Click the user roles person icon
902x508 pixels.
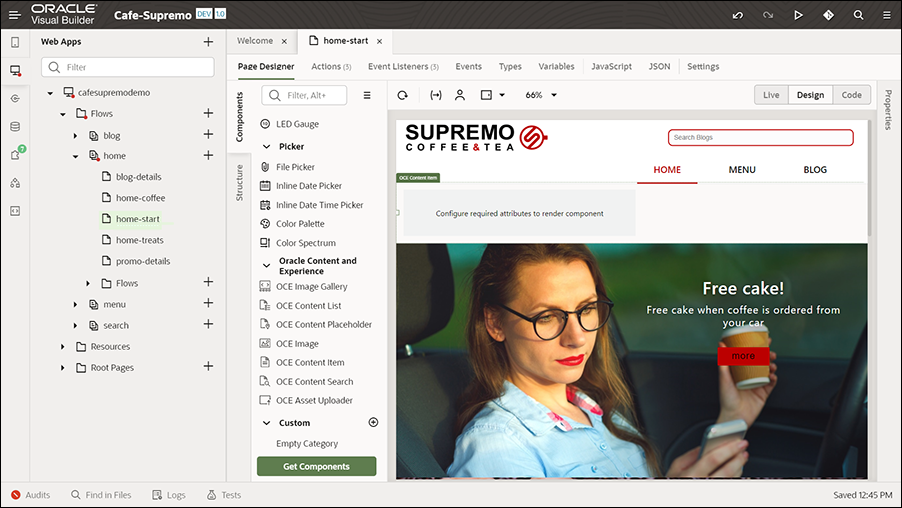click(x=460, y=95)
